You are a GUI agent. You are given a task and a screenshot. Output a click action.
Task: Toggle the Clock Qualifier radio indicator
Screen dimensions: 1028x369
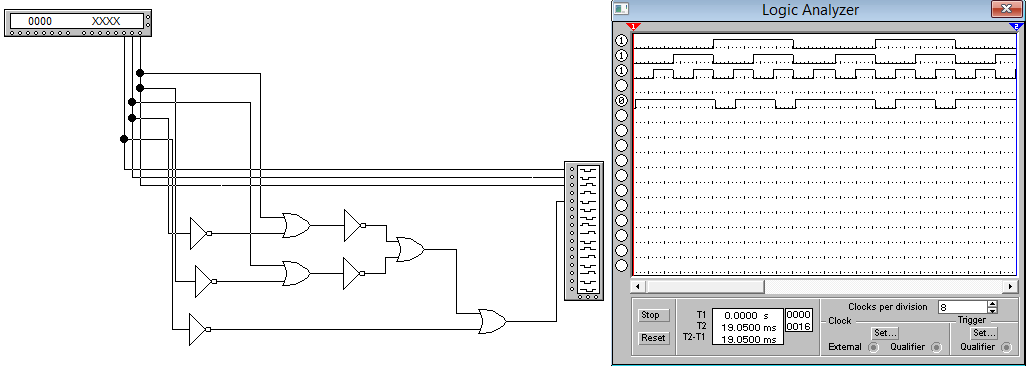click(936, 347)
